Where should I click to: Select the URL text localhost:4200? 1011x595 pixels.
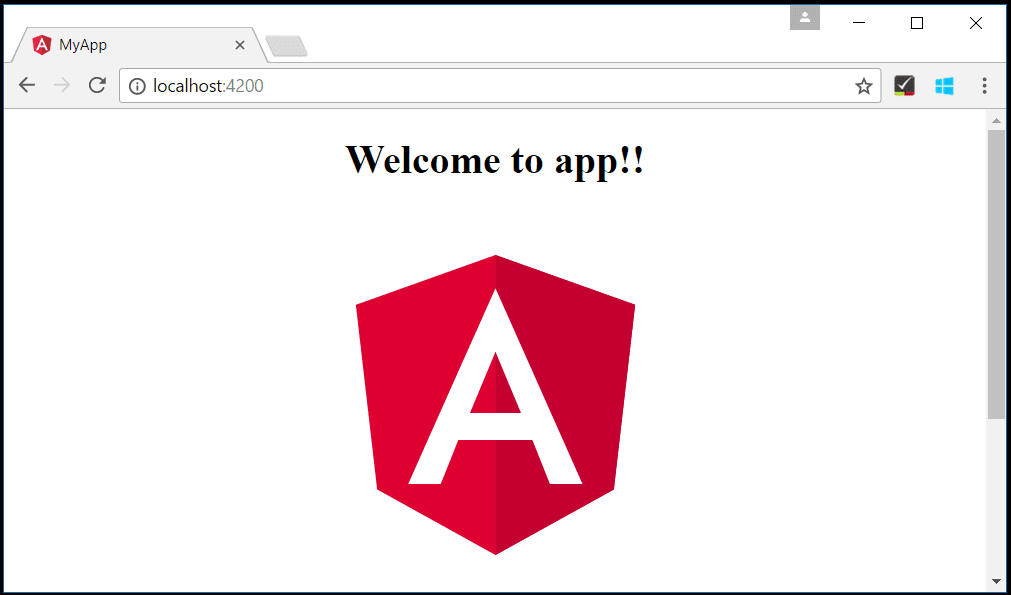tap(207, 85)
